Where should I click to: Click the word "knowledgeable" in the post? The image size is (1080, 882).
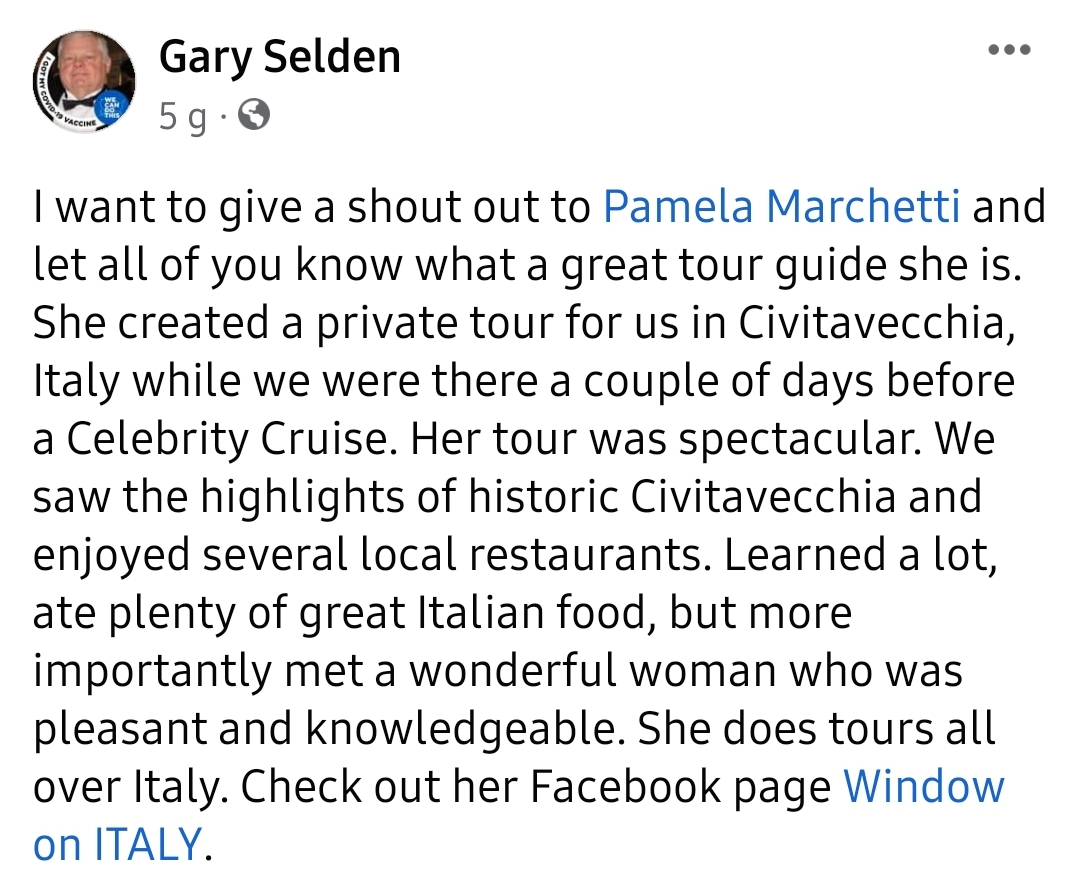(460, 730)
